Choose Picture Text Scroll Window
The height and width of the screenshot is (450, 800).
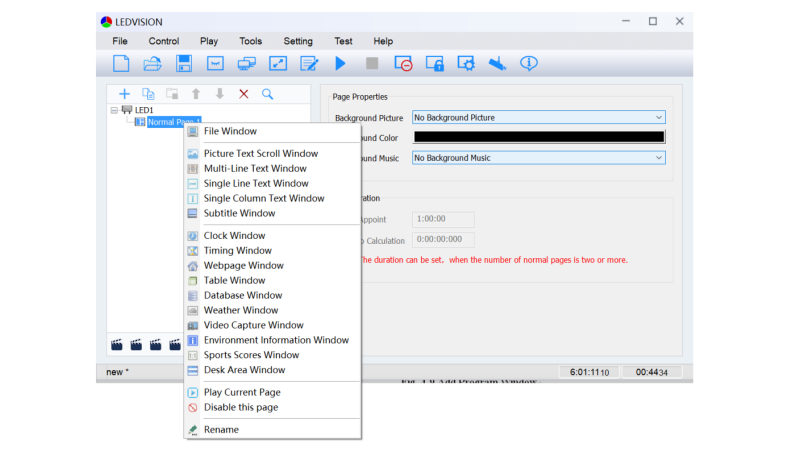click(272, 154)
